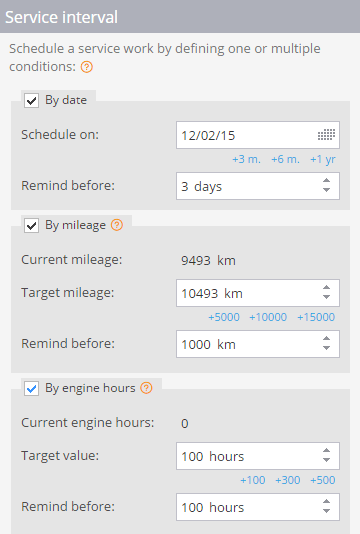This screenshot has width=360, height=534.
Task: Increase the days Remind before value
Action: 326,181
